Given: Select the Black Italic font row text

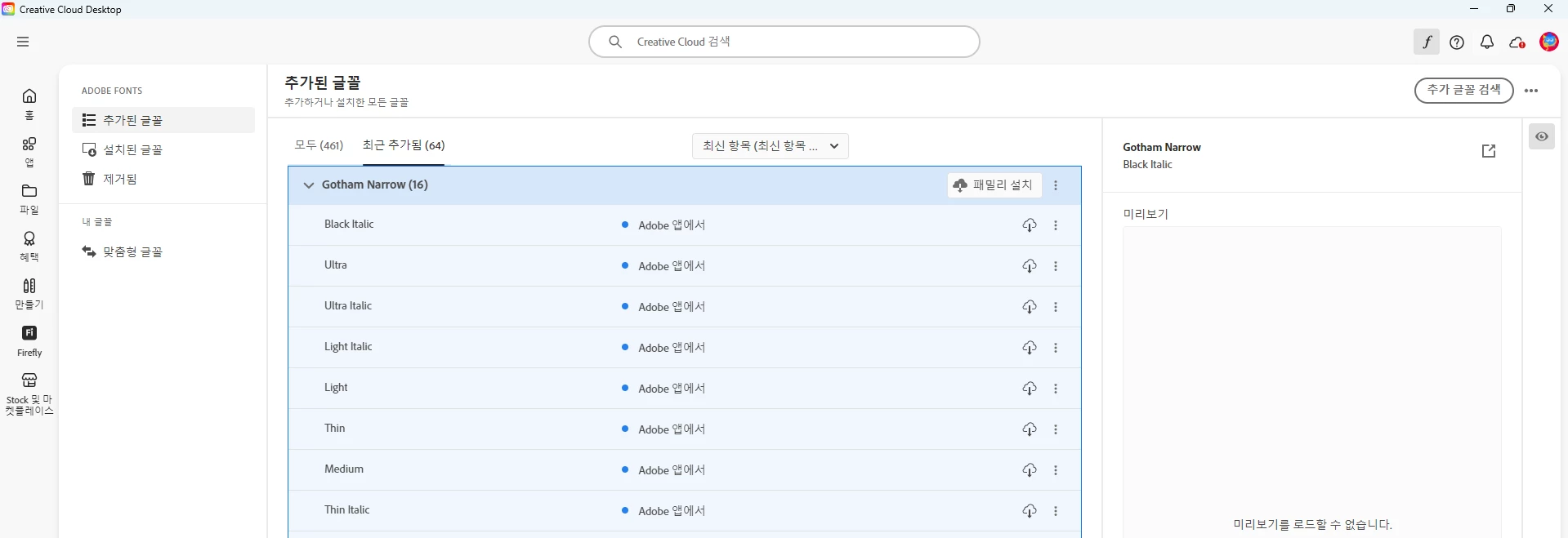Looking at the screenshot, I should [x=349, y=225].
